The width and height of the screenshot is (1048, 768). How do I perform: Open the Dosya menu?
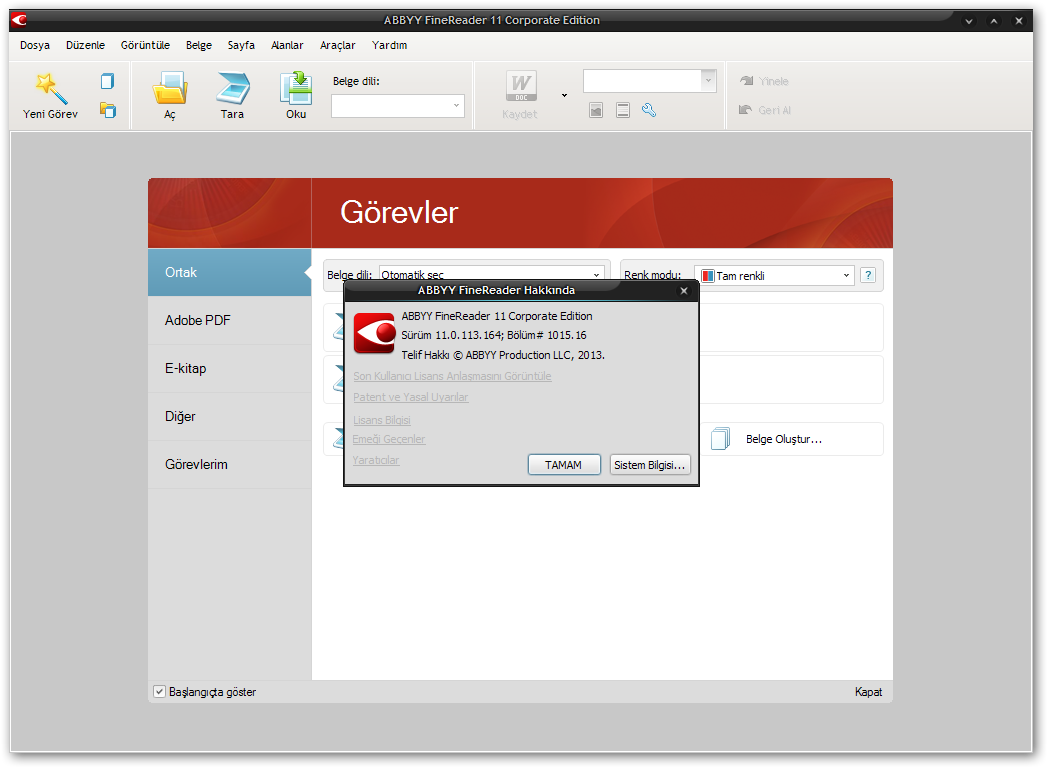(35, 45)
